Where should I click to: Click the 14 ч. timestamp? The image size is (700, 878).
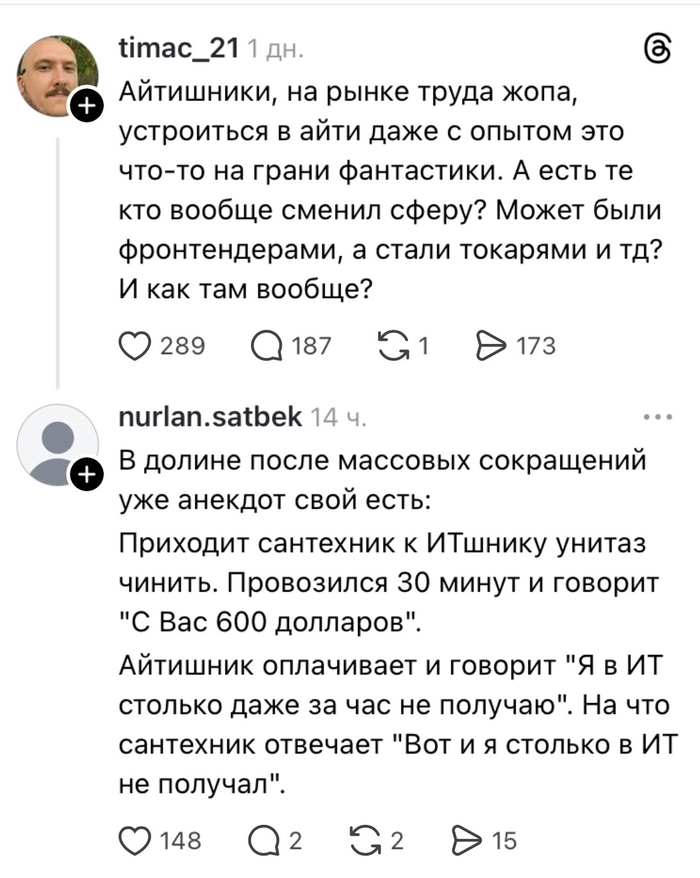(x=338, y=418)
